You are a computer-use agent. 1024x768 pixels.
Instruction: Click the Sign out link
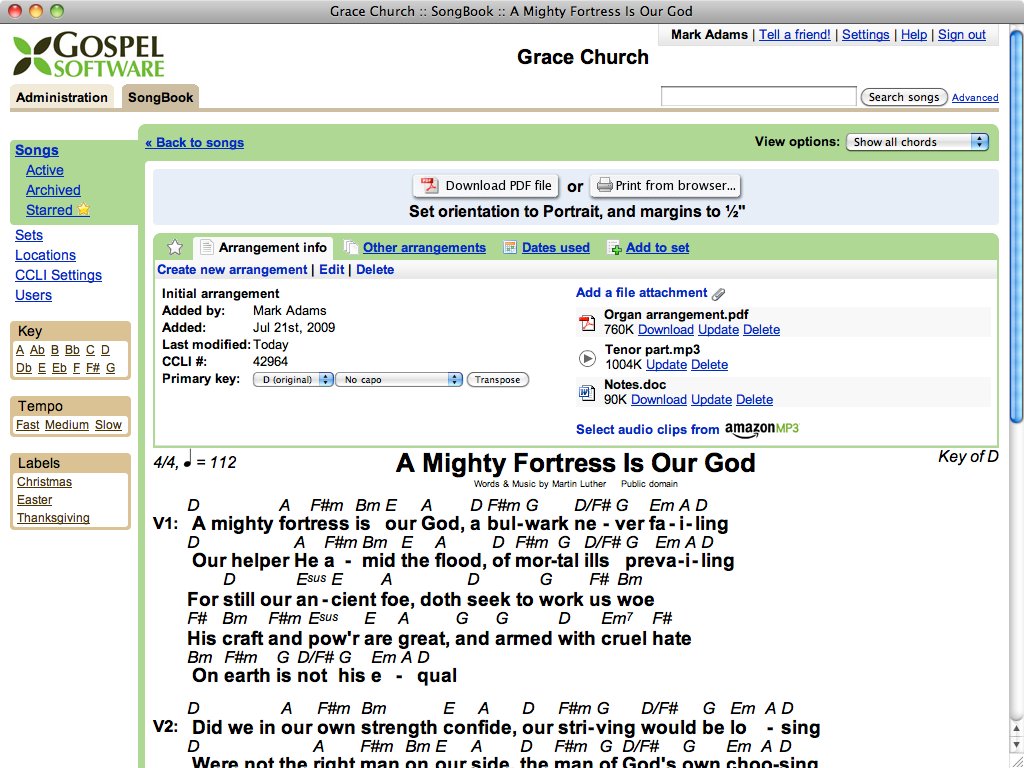(x=962, y=35)
